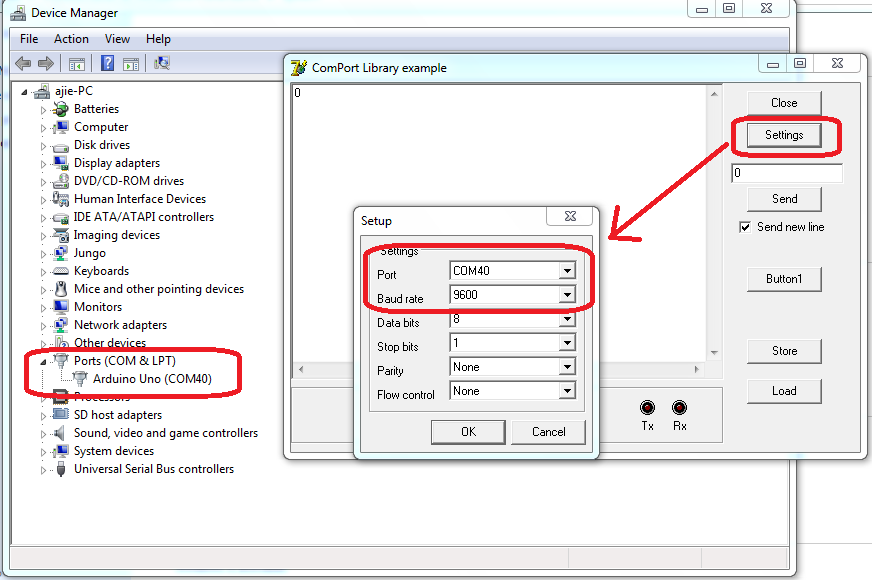Viewport: 872px width, 580px height.
Task: Click Cancel in the Setup dialog
Action: pos(548,432)
